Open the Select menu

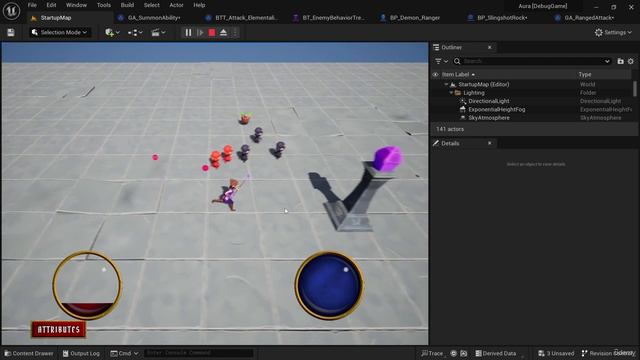151,5
